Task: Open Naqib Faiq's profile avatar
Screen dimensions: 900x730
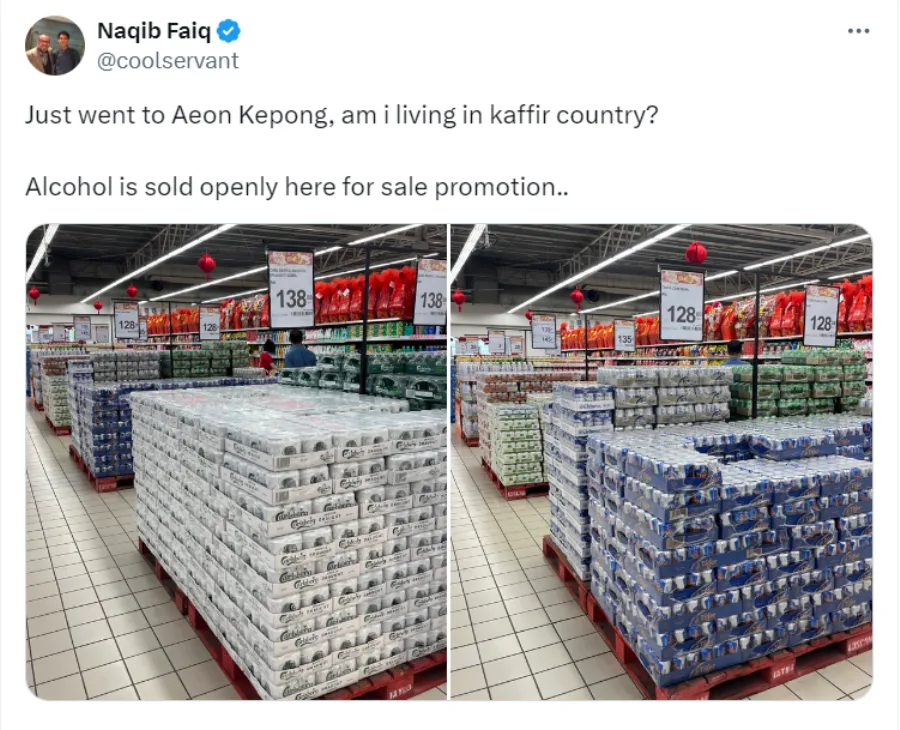Action: pos(54,45)
